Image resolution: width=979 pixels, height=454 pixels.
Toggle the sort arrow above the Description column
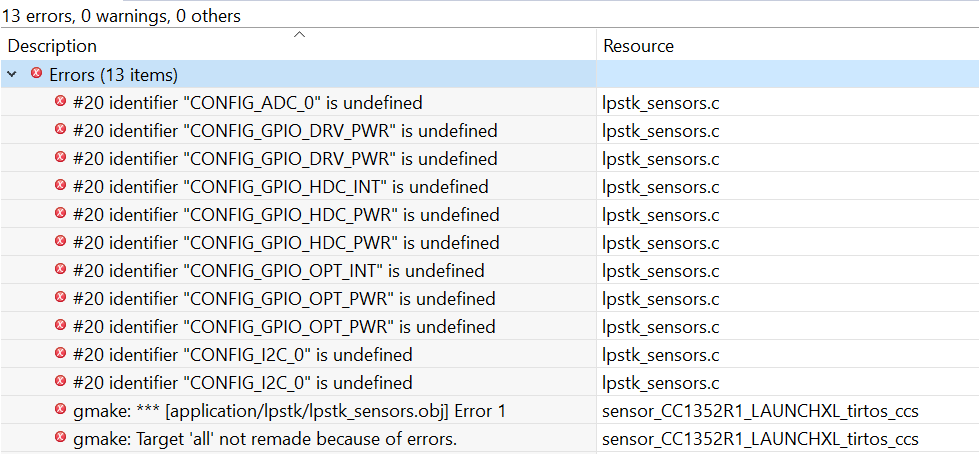[298, 35]
